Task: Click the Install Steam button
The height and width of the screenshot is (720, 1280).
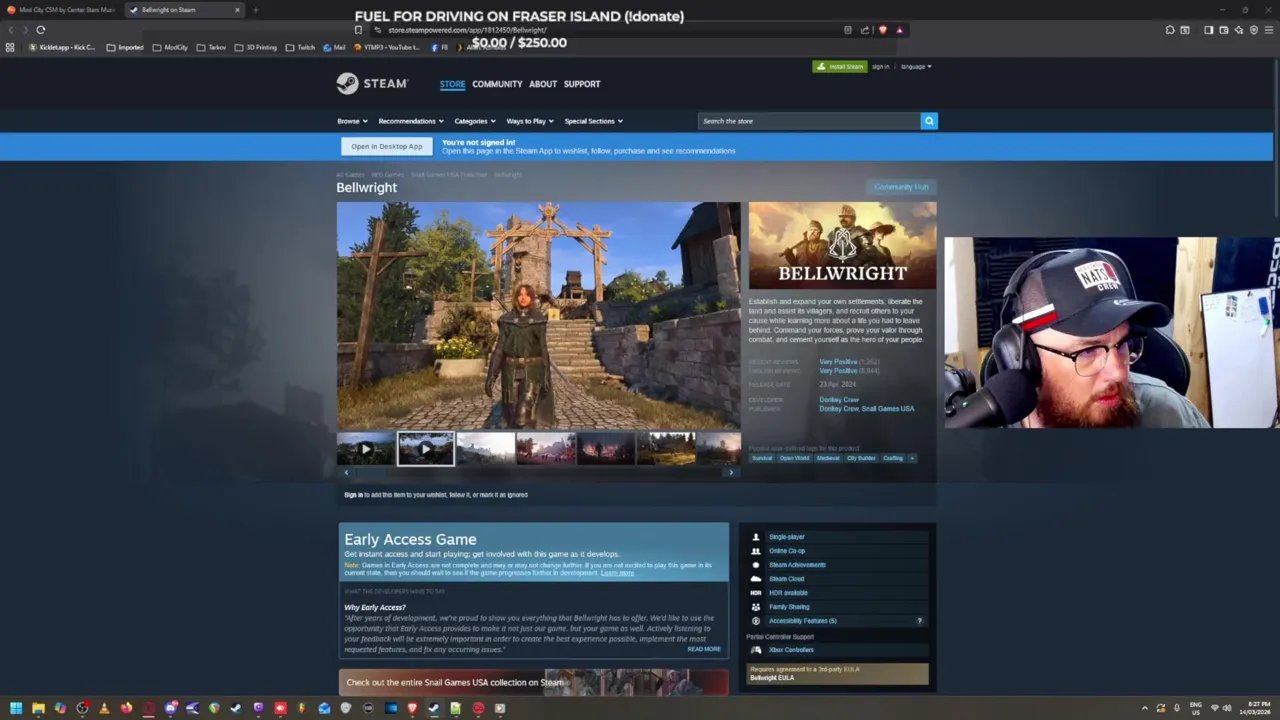Action: (x=840, y=67)
